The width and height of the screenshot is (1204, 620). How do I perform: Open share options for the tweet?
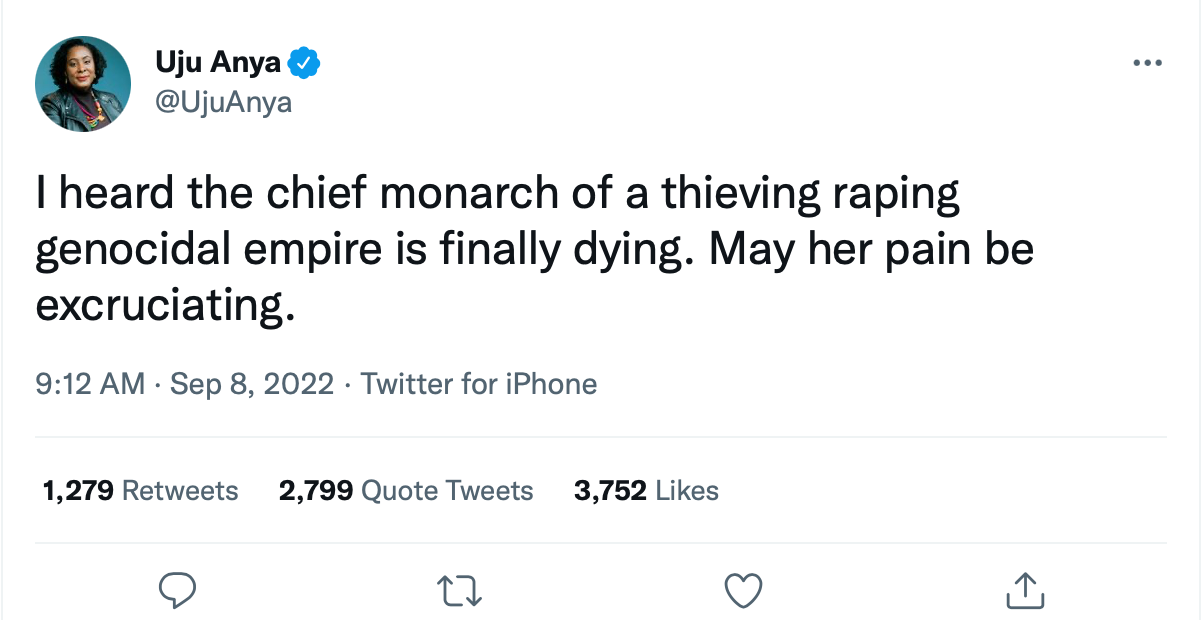coord(1024,591)
